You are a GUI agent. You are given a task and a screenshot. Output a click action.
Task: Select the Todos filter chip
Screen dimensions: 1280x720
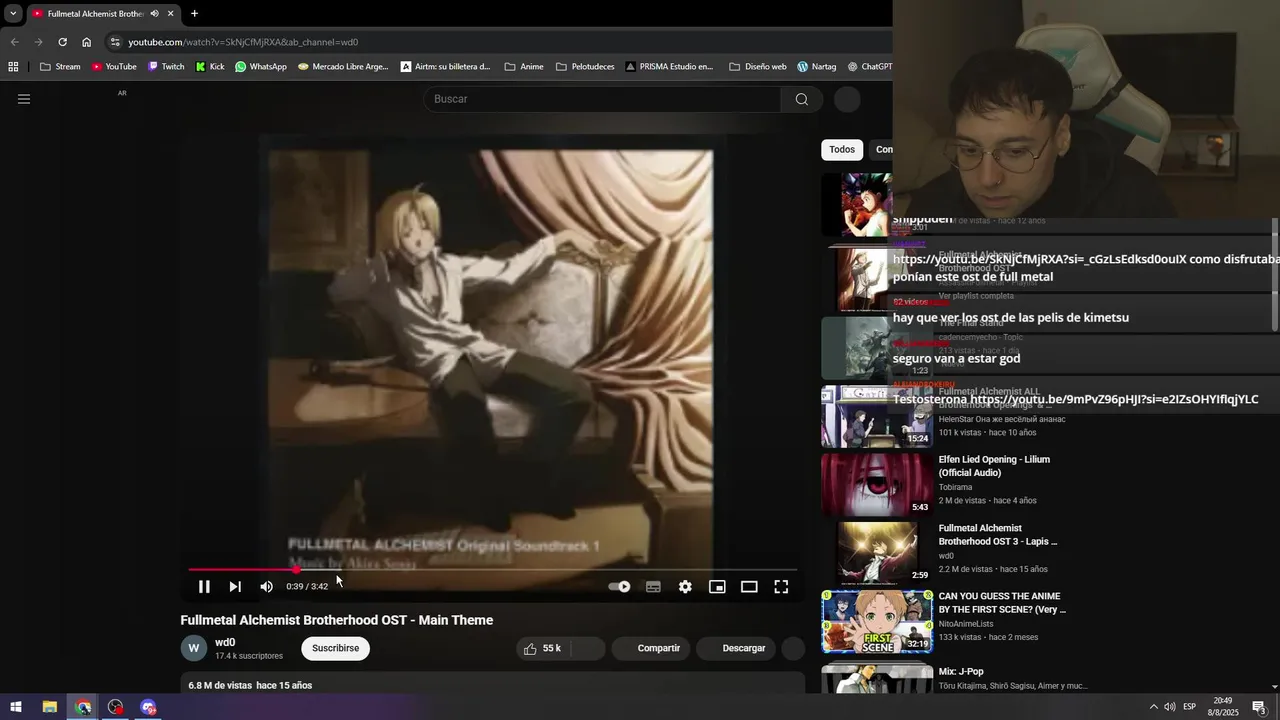click(x=842, y=150)
